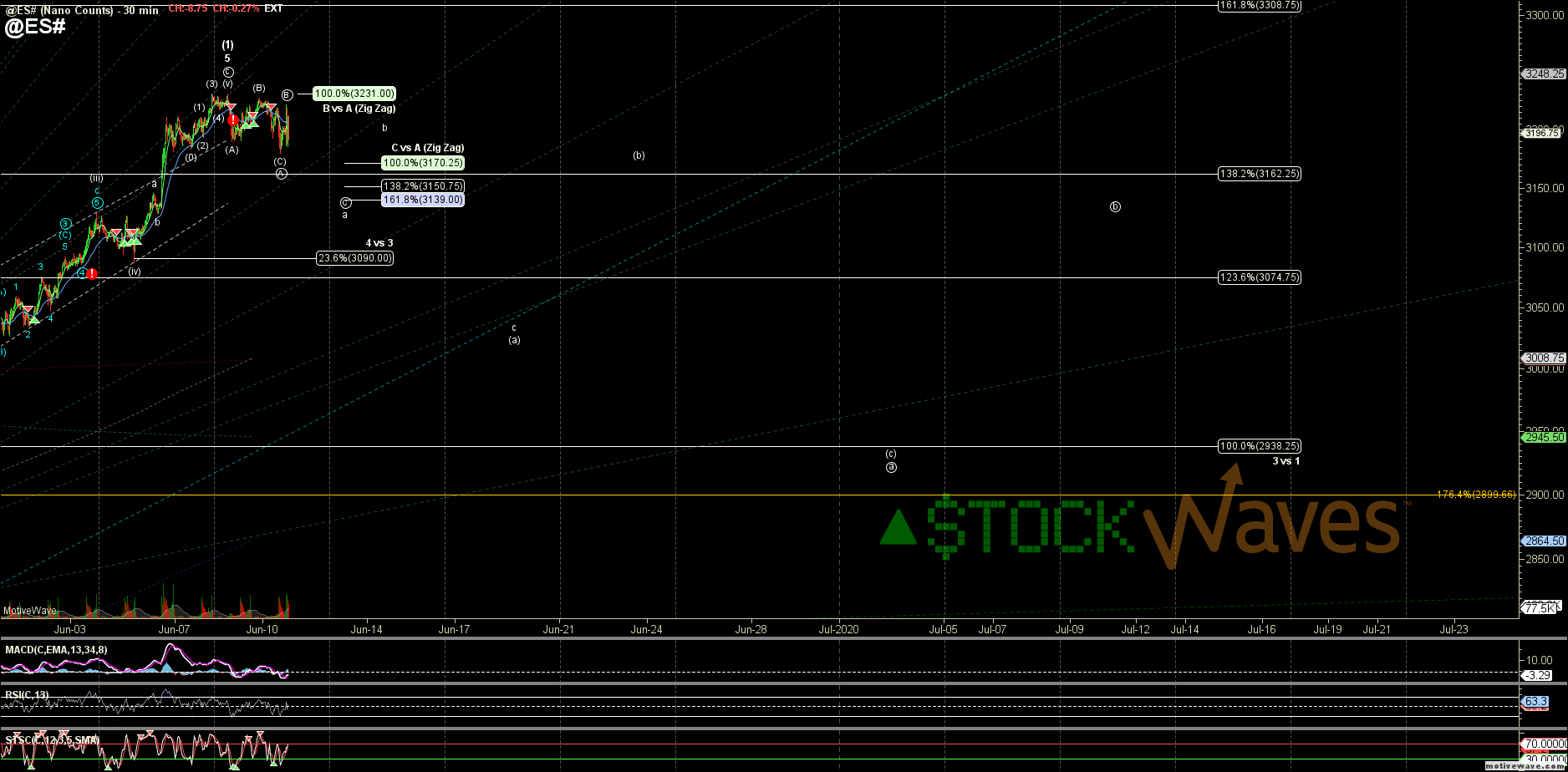Screen dimensions: 1568x772
Task: Select circled b label in the July projection
Action: pos(1115,206)
